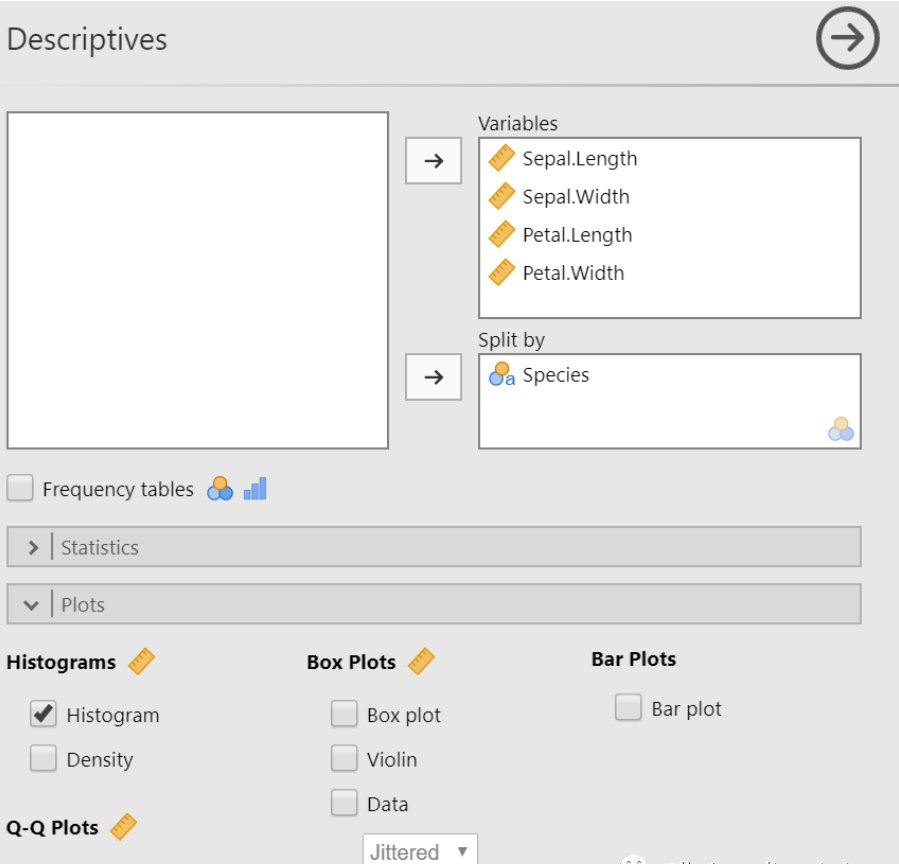Click the arrow button to move into Variables
899x864 pixels.
click(433, 161)
